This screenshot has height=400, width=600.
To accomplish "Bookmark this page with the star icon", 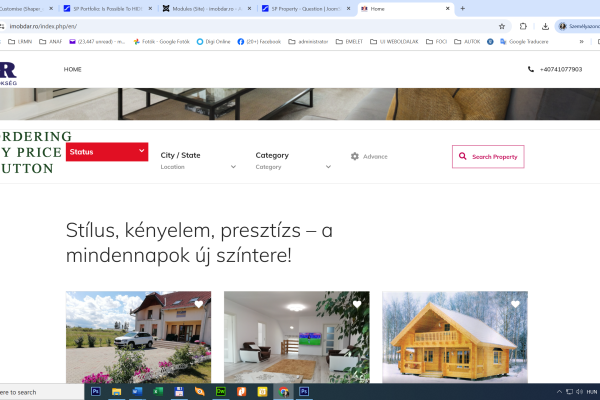I will [x=502, y=26].
